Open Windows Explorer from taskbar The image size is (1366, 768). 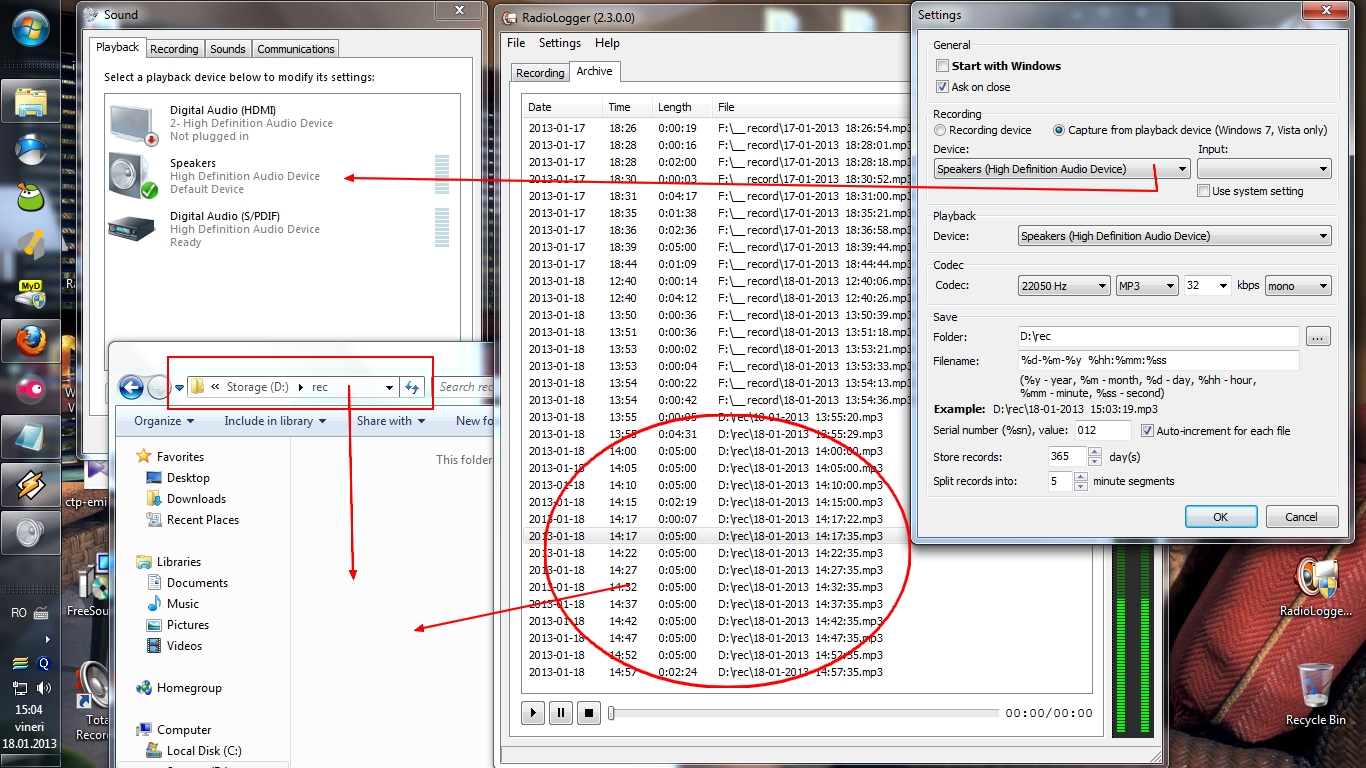click(x=32, y=101)
